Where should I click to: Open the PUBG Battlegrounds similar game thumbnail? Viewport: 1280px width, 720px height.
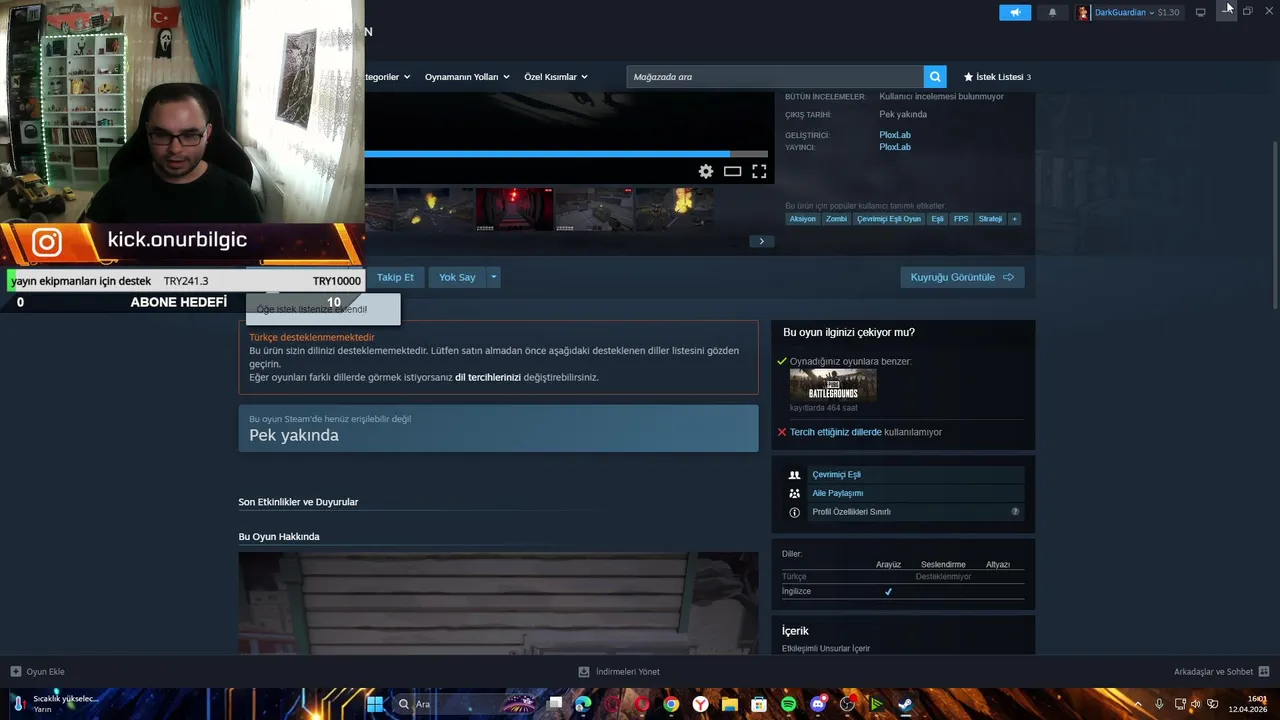coord(833,385)
